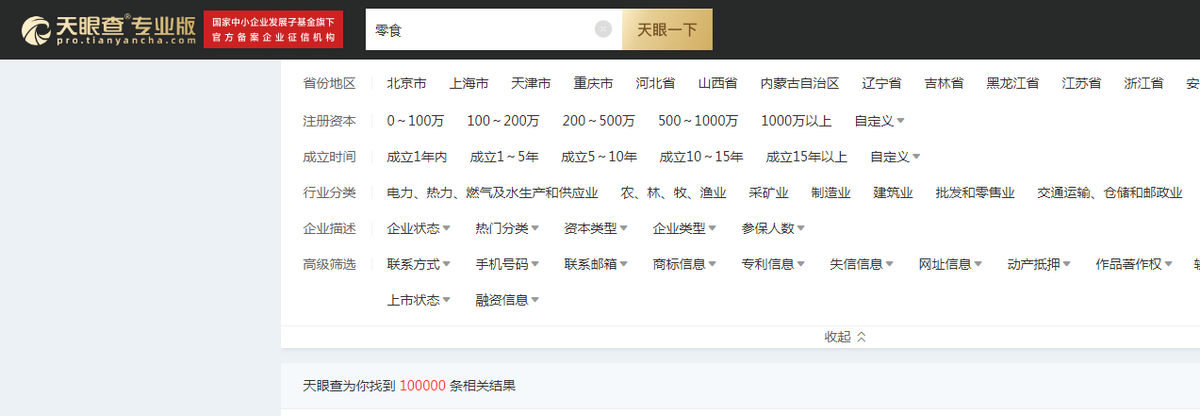Choose registered capital 200～500万
The height and width of the screenshot is (416, 1200).
tap(598, 121)
